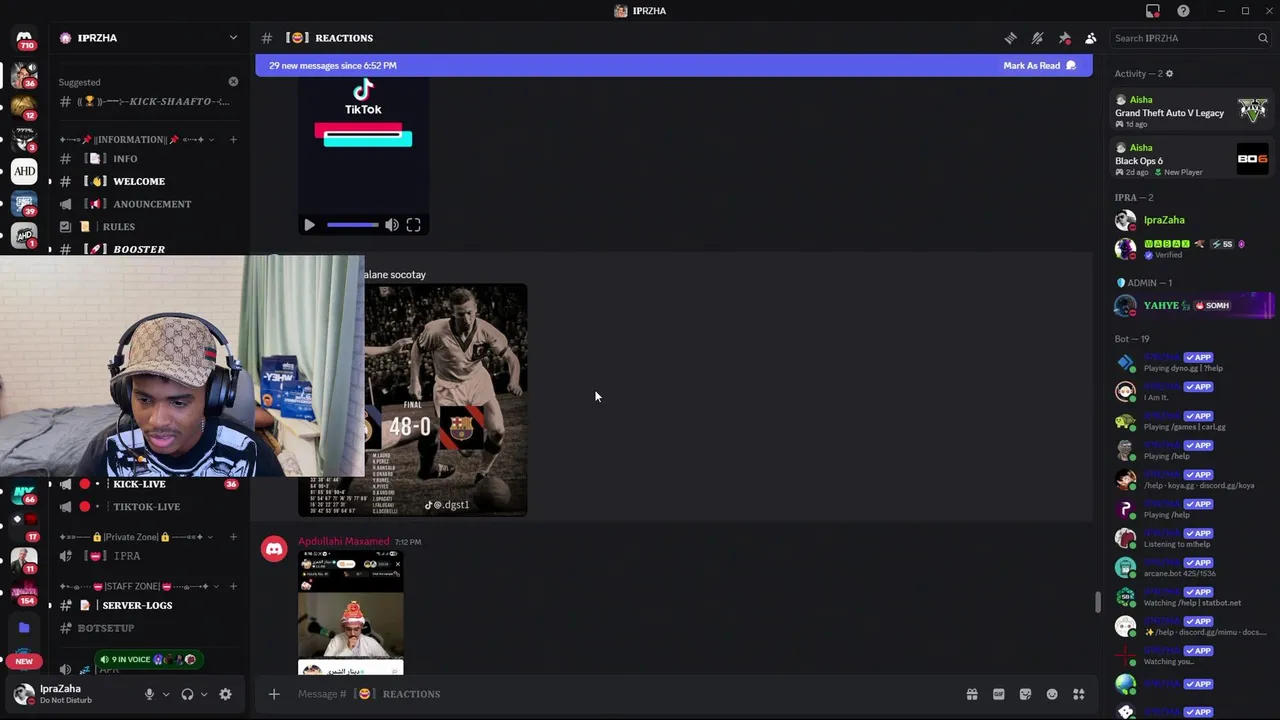Open the server with 12 badge
This screenshot has width=1280, height=720.
[24, 106]
